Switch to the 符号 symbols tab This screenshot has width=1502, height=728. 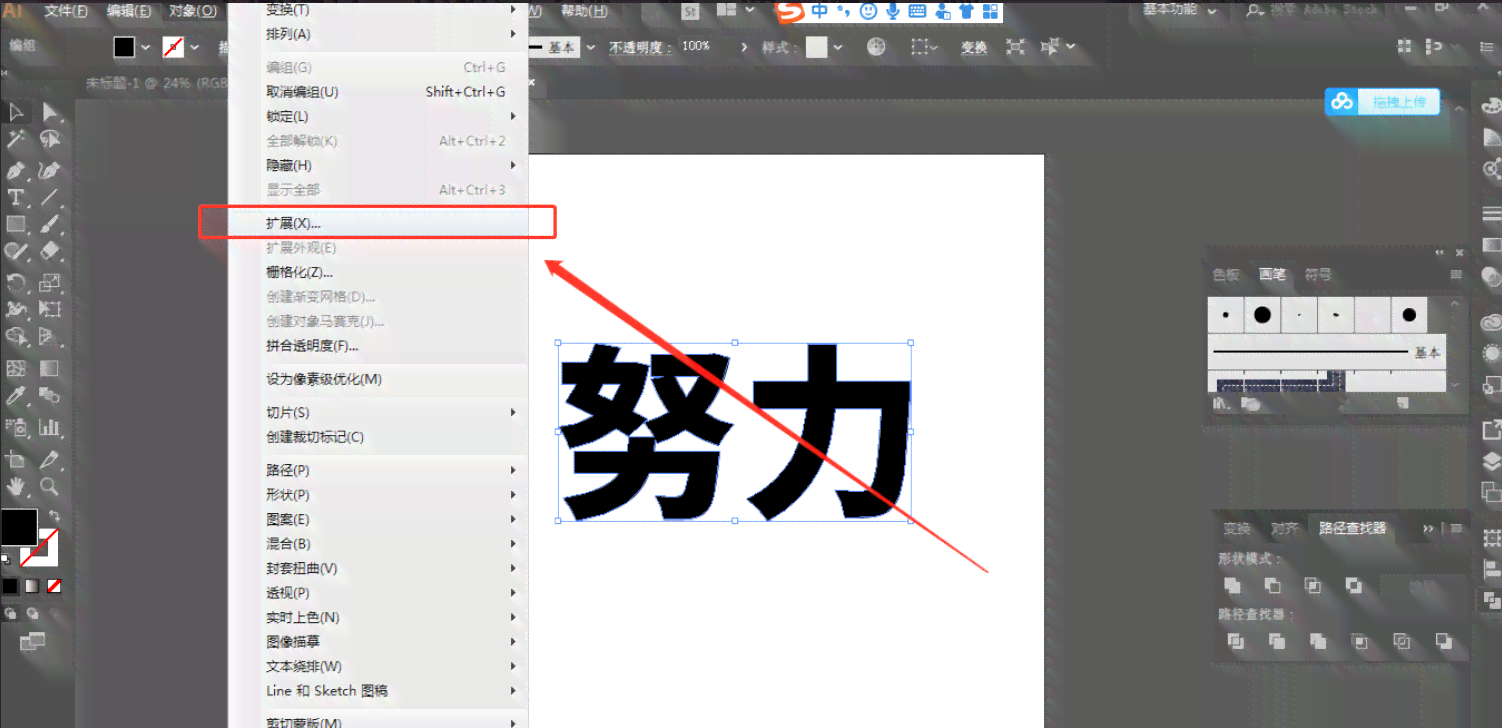(1318, 274)
